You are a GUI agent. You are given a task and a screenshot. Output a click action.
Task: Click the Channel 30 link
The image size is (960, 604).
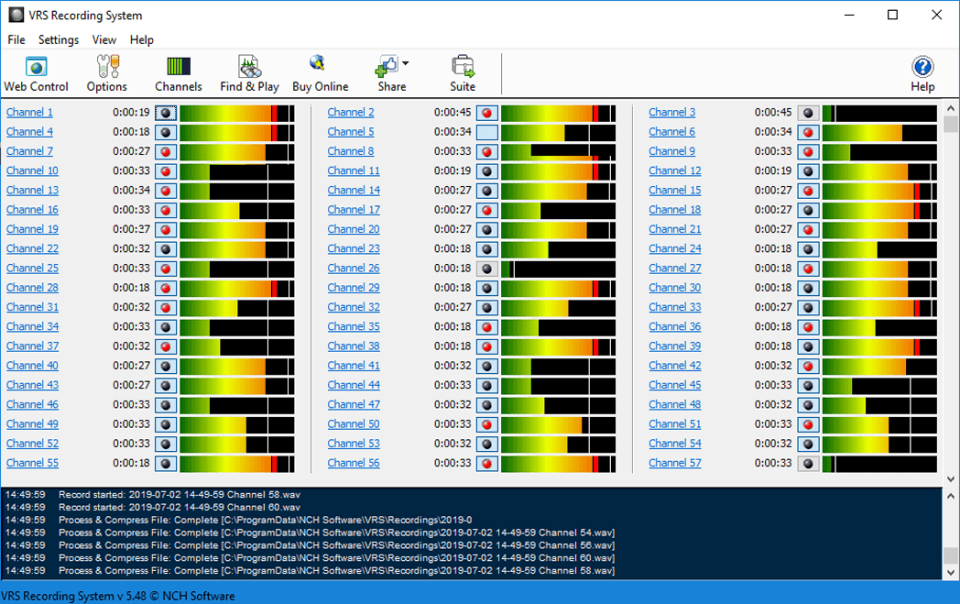673,287
